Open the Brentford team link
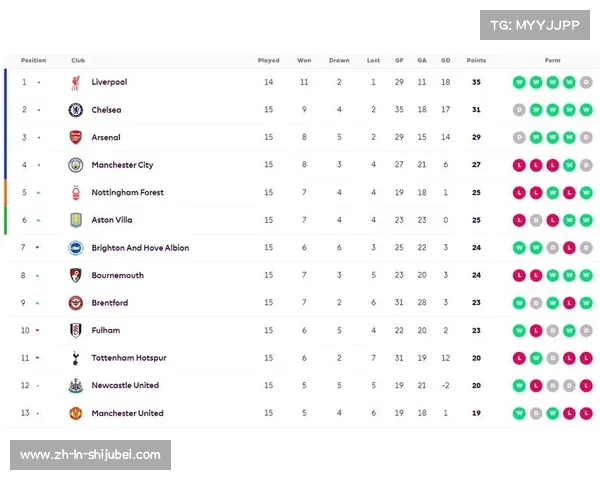The width and height of the screenshot is (600, 480). click(110, 303)
